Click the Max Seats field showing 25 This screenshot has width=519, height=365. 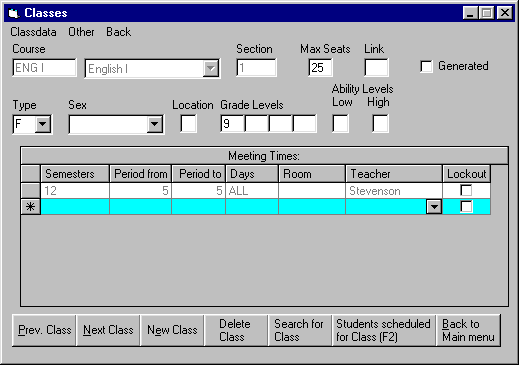pos(320,68)
